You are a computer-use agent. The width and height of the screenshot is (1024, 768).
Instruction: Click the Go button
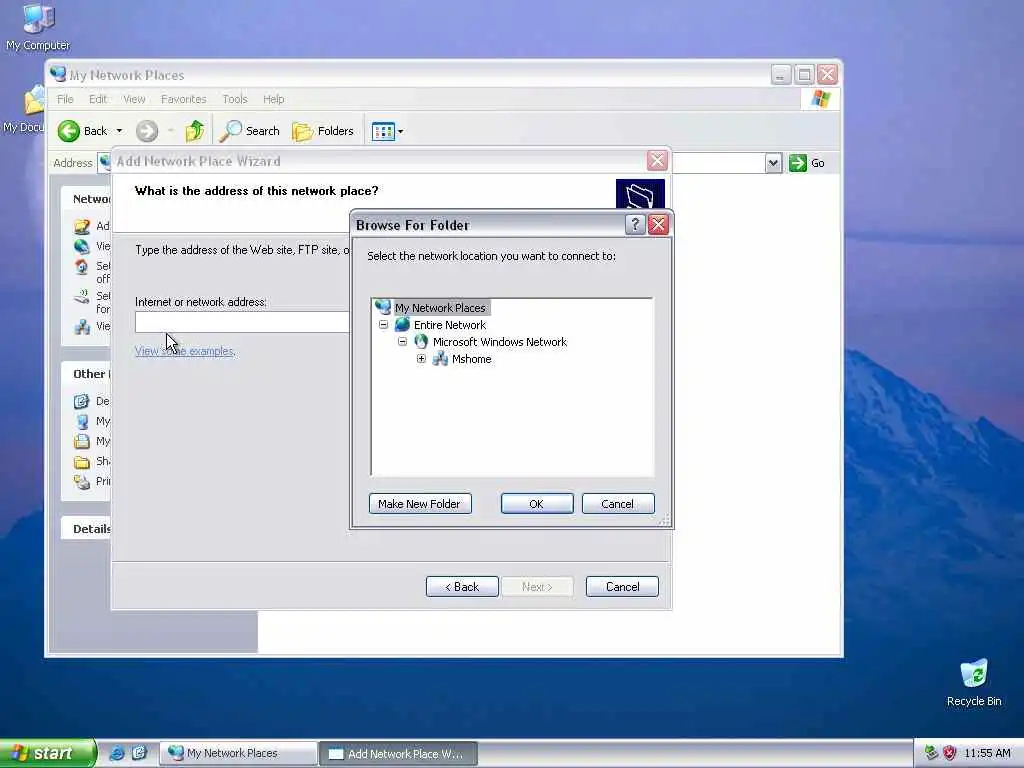(x=807, y=163)
